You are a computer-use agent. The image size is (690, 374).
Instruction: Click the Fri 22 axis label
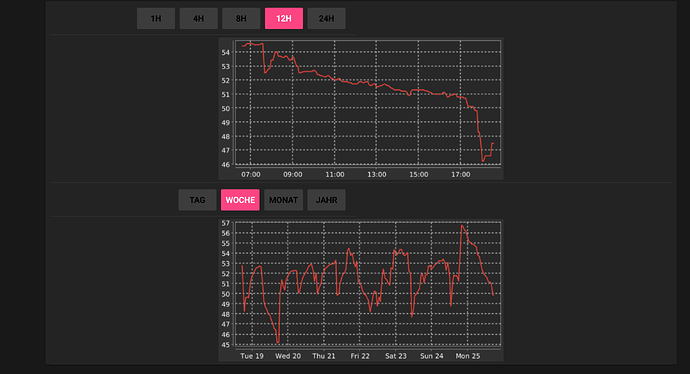coord(360,356)
